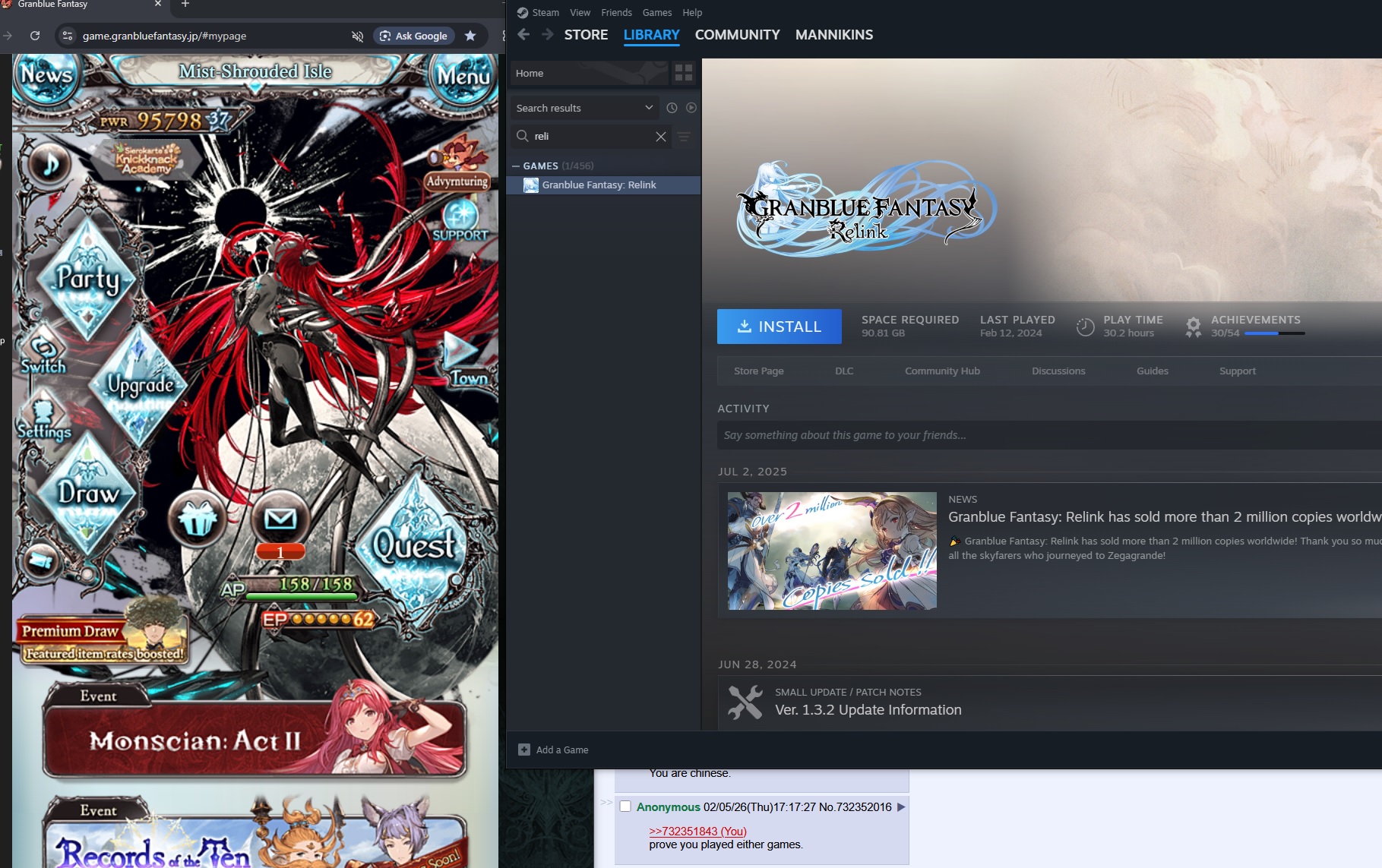Open the Quest crystal icon
The image size is (1382, 868).
[414, 545]
